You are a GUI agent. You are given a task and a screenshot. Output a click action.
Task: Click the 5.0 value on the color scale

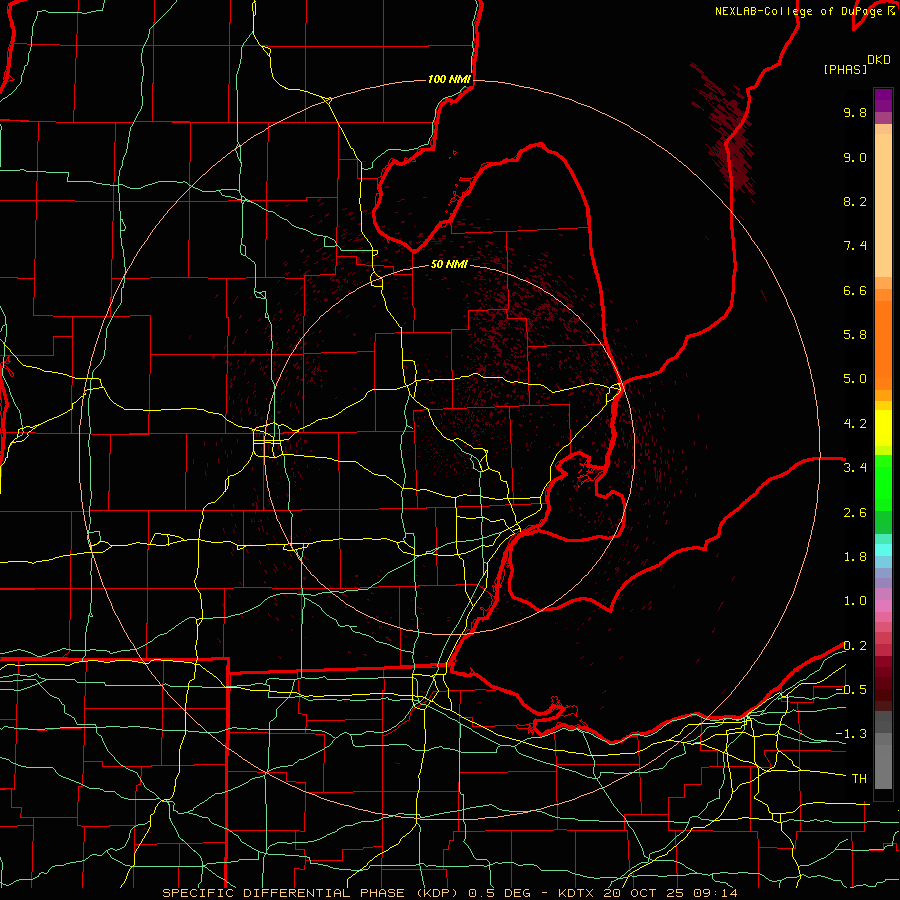[855, 379]
